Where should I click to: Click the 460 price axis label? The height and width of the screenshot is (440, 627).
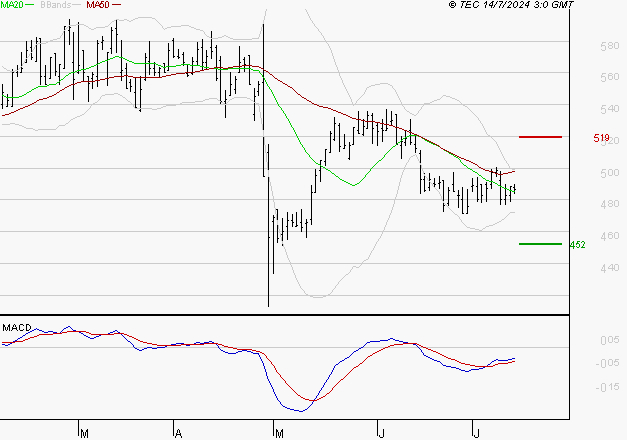tap(610, 236)
